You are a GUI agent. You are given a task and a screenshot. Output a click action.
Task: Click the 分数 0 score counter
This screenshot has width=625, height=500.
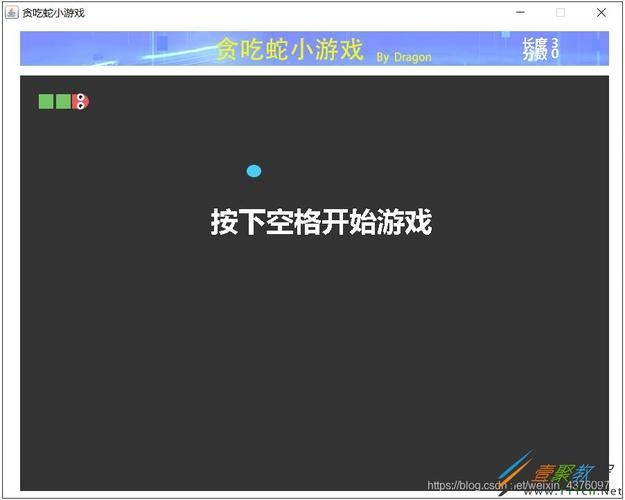click(540, 55)
